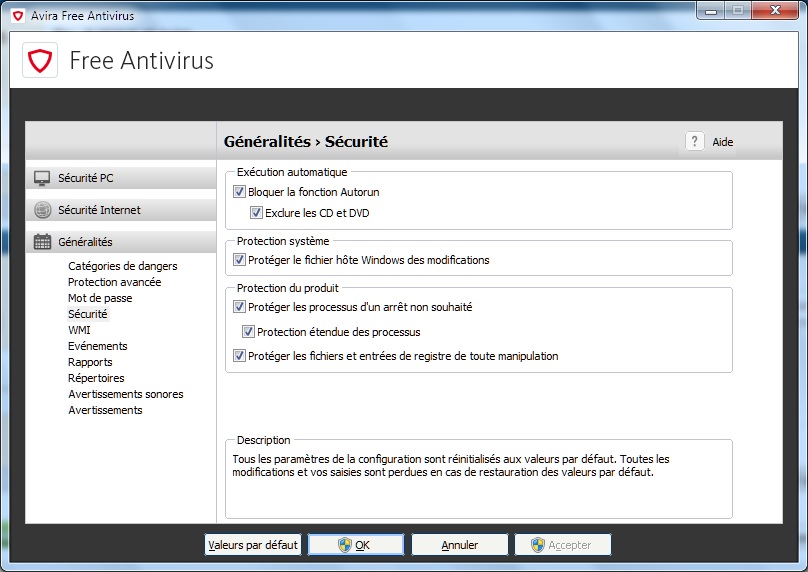The image size is (808, 572).
Task: Open the WMI settings page
Action: click(79, 330)
